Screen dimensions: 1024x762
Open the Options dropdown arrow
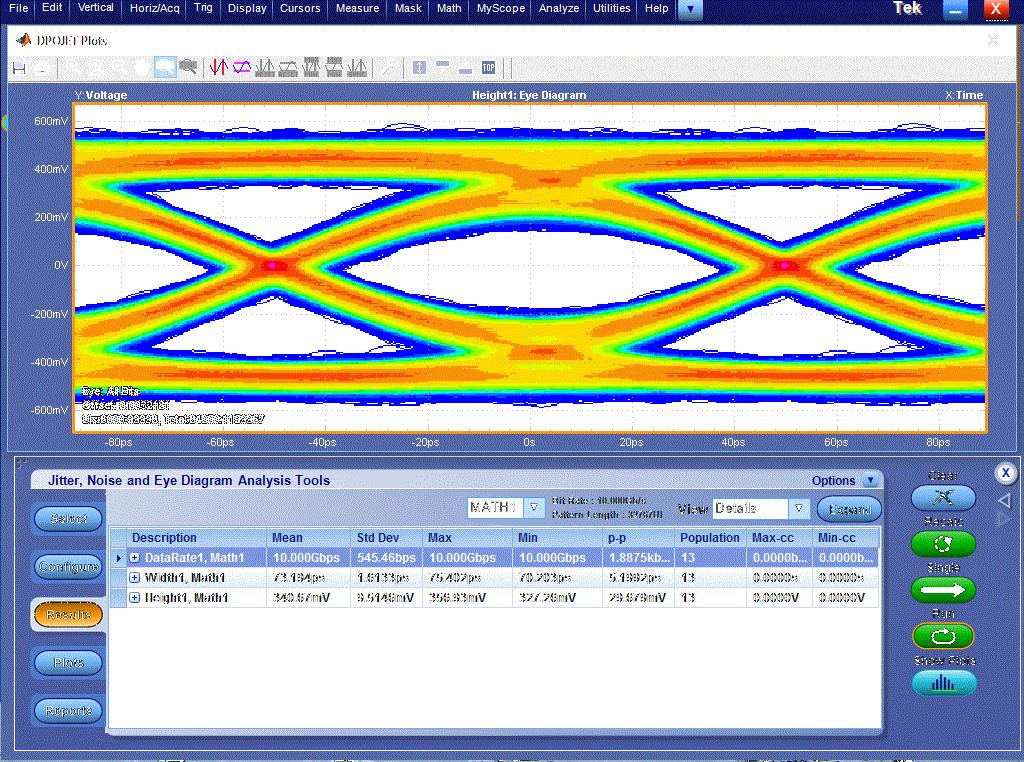point(870,480)
